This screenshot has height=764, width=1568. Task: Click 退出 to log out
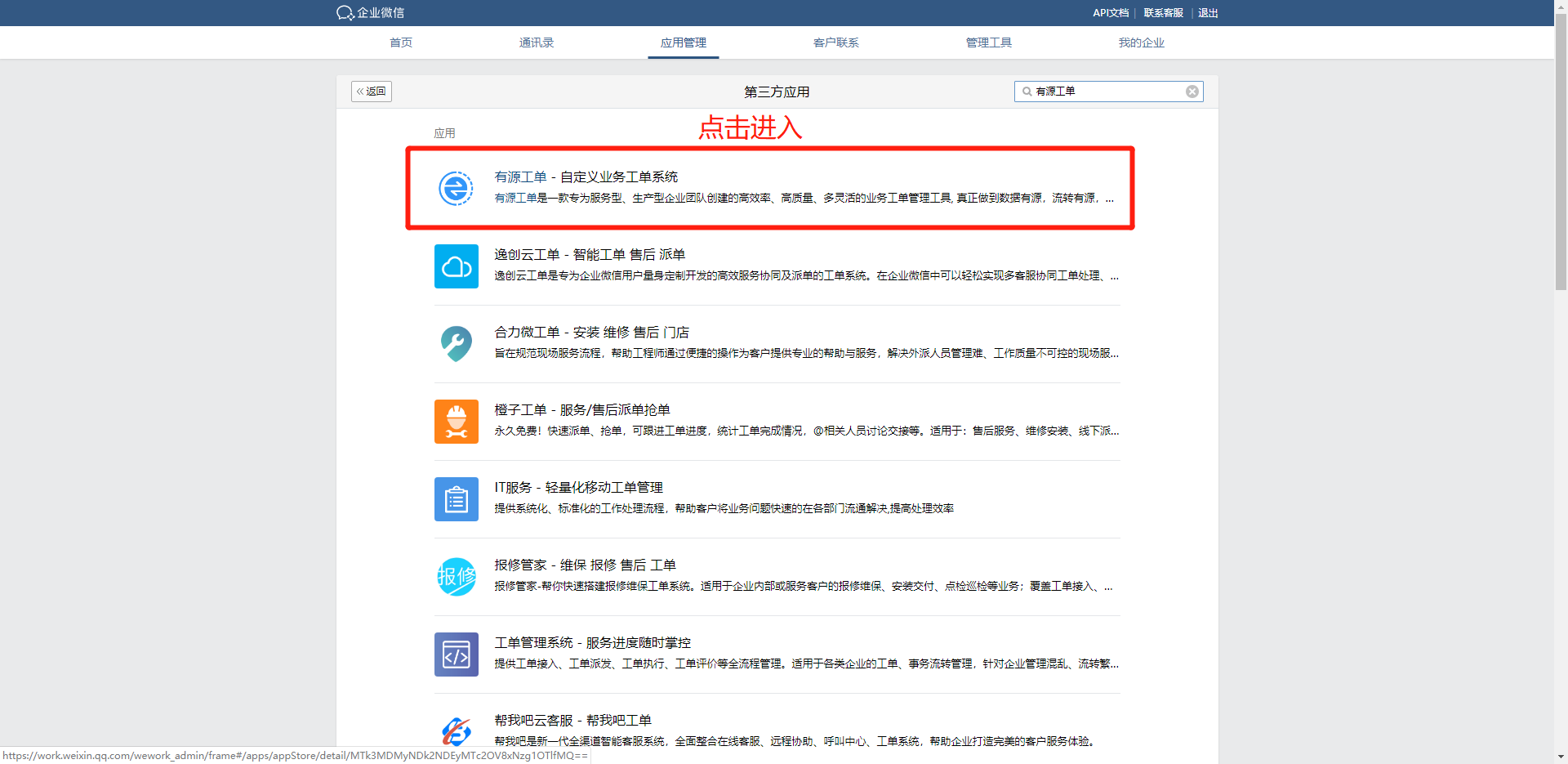[1208, 13]
